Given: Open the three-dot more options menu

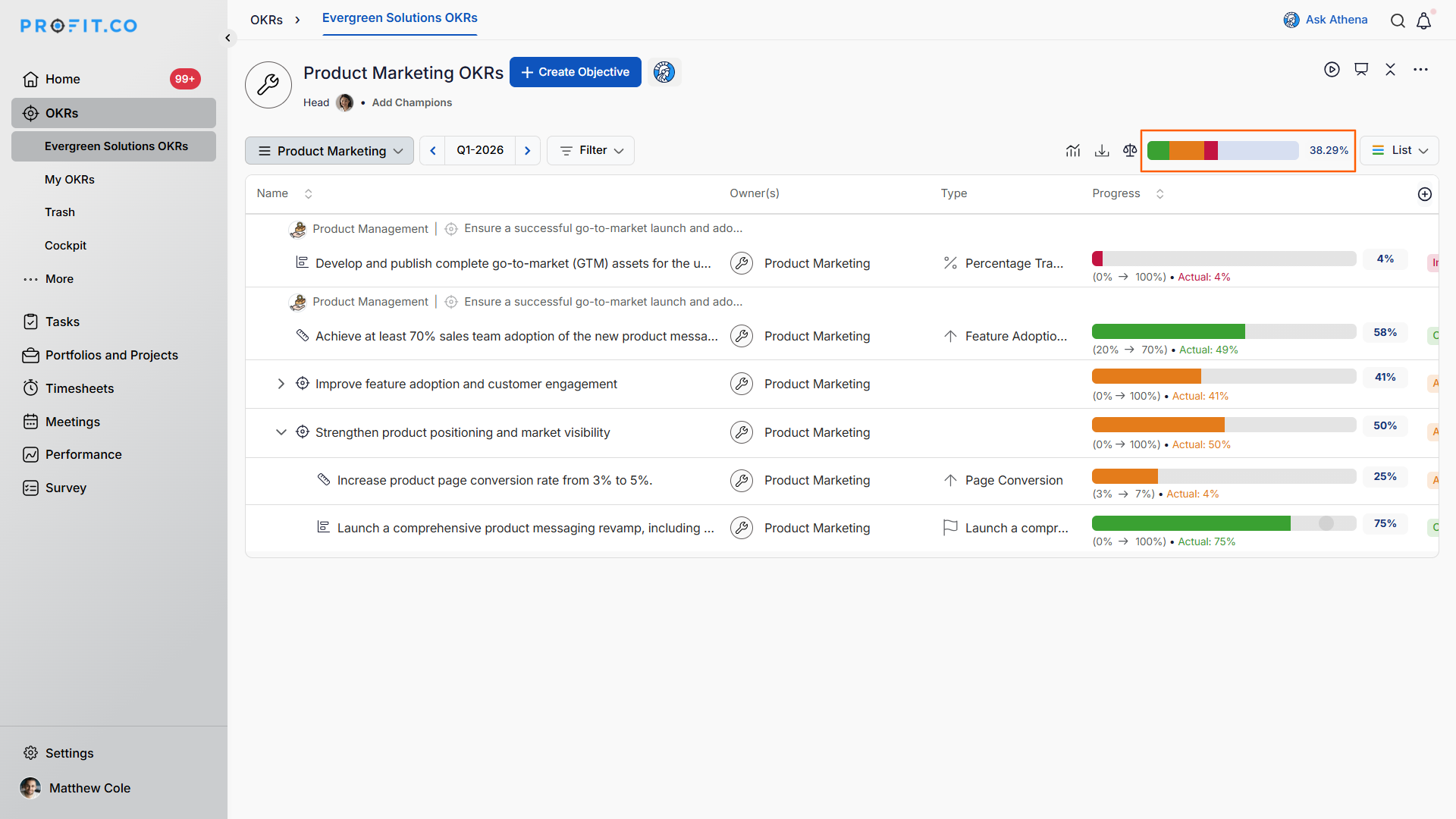Looking at the screenshot, I should [x=1420, y=70].
